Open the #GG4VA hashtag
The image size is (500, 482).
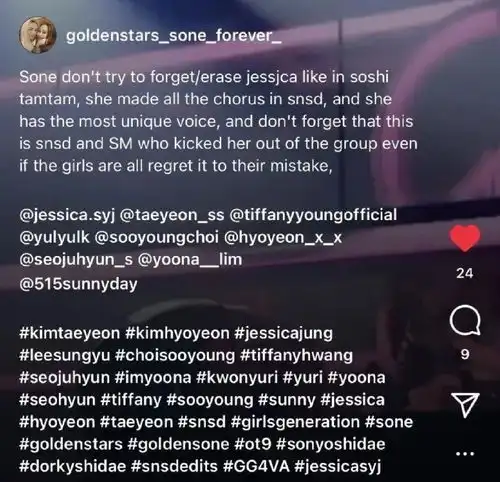[257, 466]
